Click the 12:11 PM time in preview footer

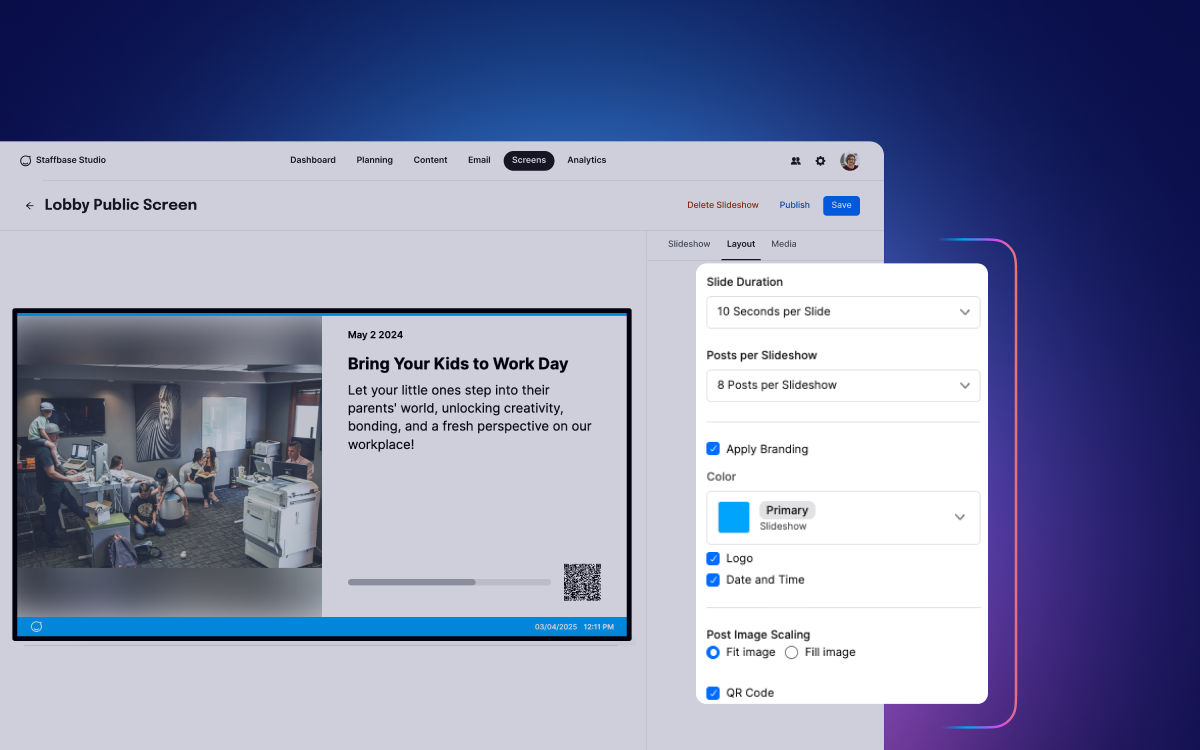pyautogui.click(x=599, y=627)
